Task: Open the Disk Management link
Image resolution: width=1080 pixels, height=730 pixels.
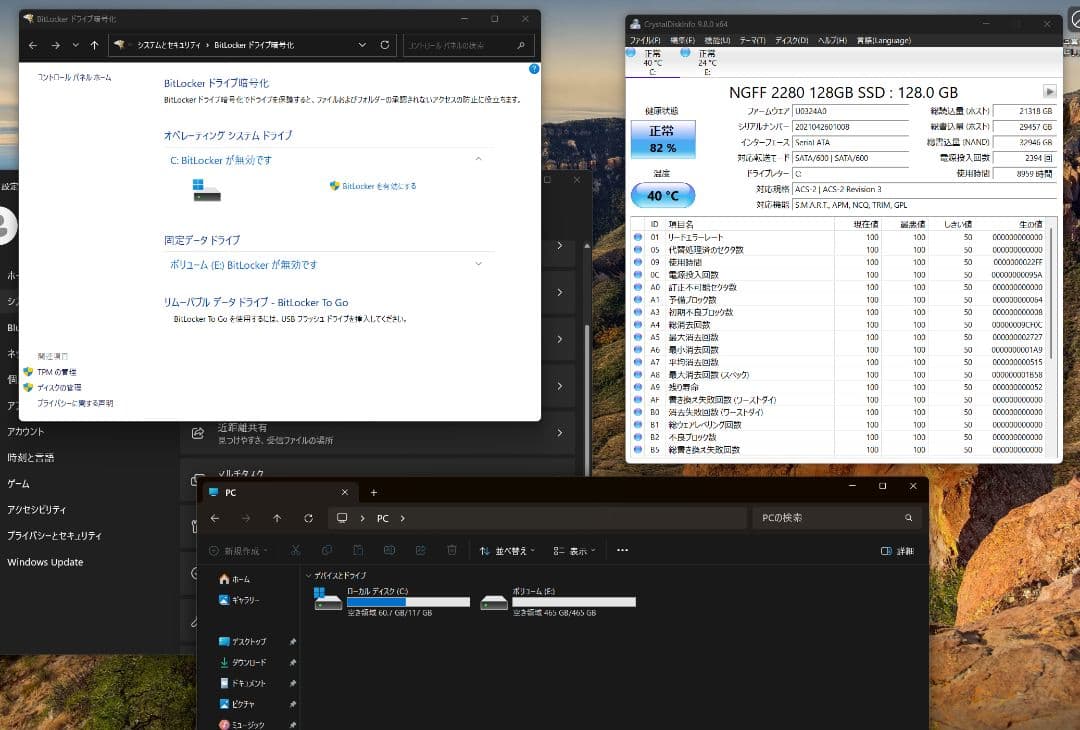Action: (59, 388)
